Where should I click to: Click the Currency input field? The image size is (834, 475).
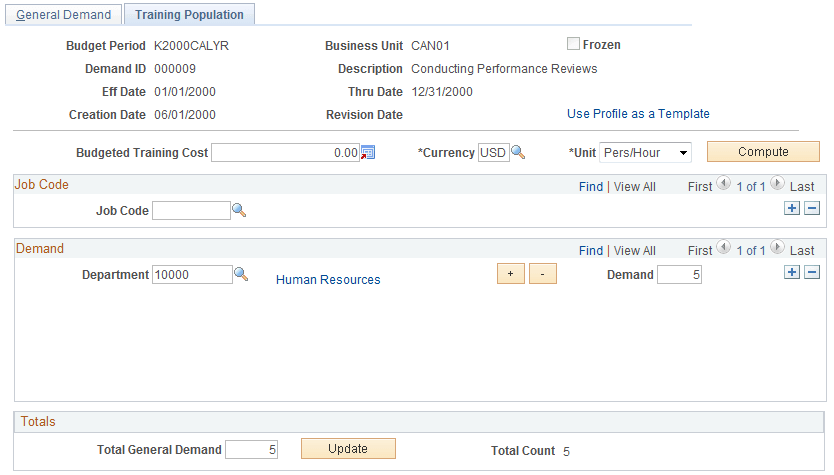(x=494, y=153)
